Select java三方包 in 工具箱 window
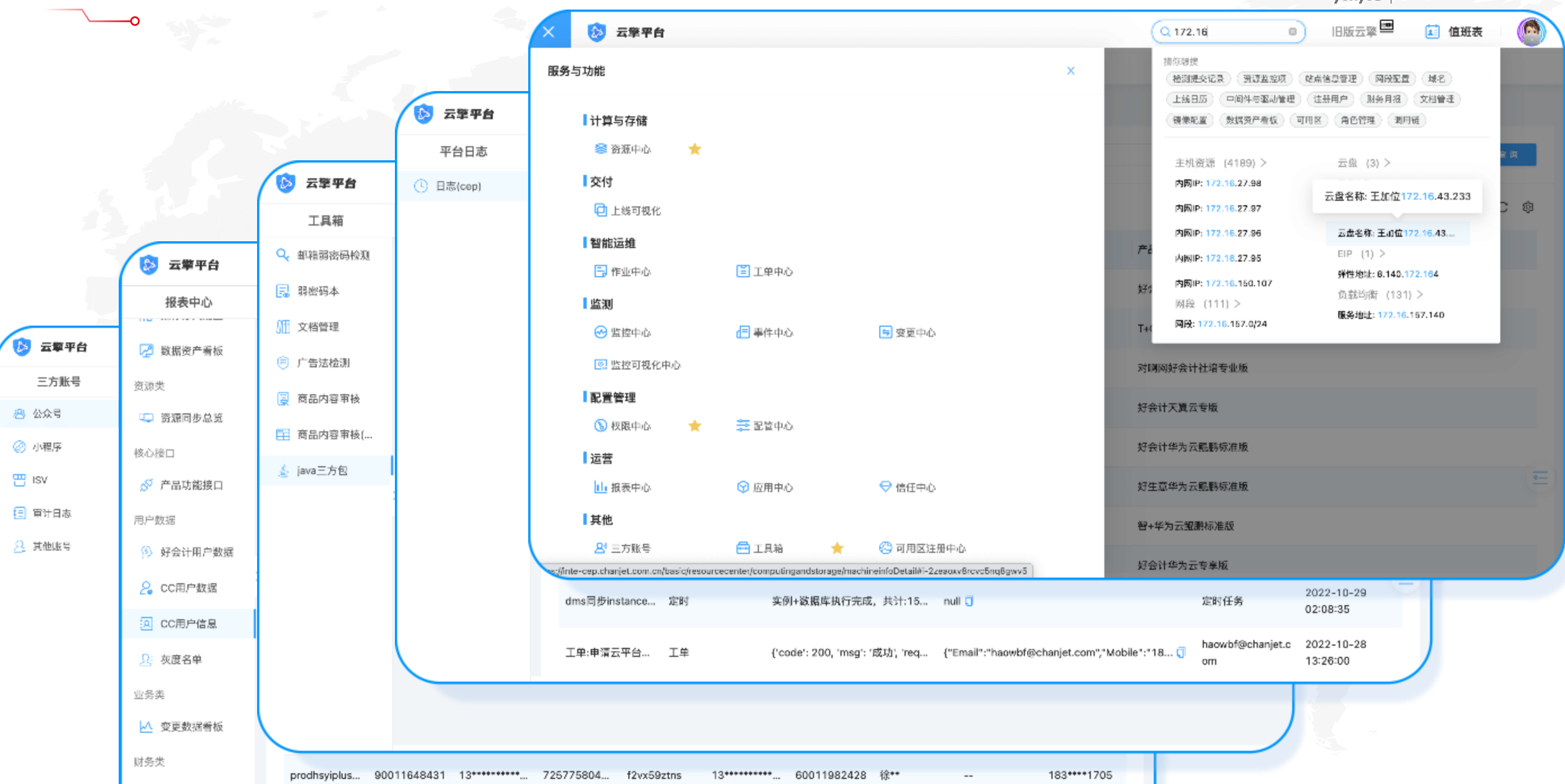The image size is (1565, 784). tap(326, 470)
